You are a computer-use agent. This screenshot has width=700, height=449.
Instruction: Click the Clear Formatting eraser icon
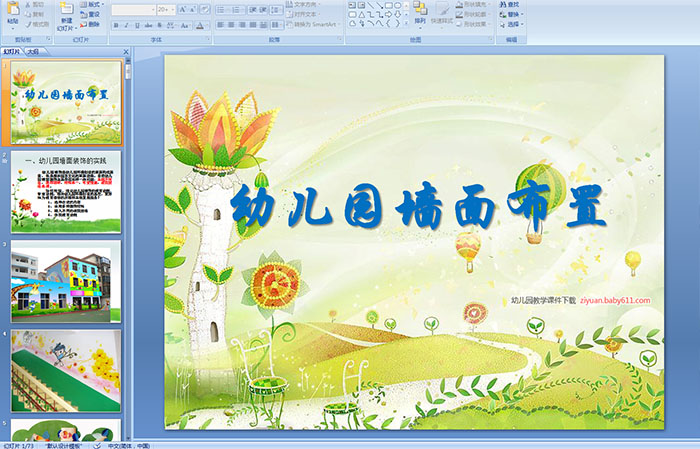pyautogui.click(x=204, y=9)
